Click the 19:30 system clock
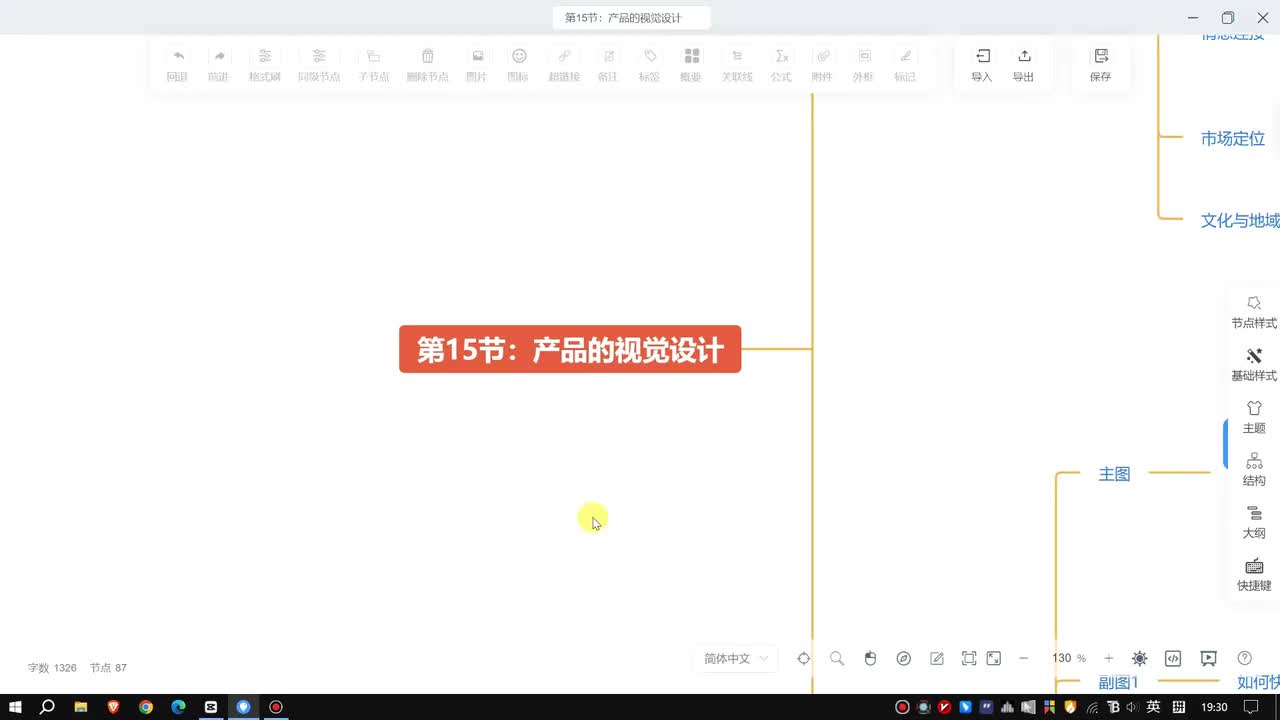 tap(1214, 707)
